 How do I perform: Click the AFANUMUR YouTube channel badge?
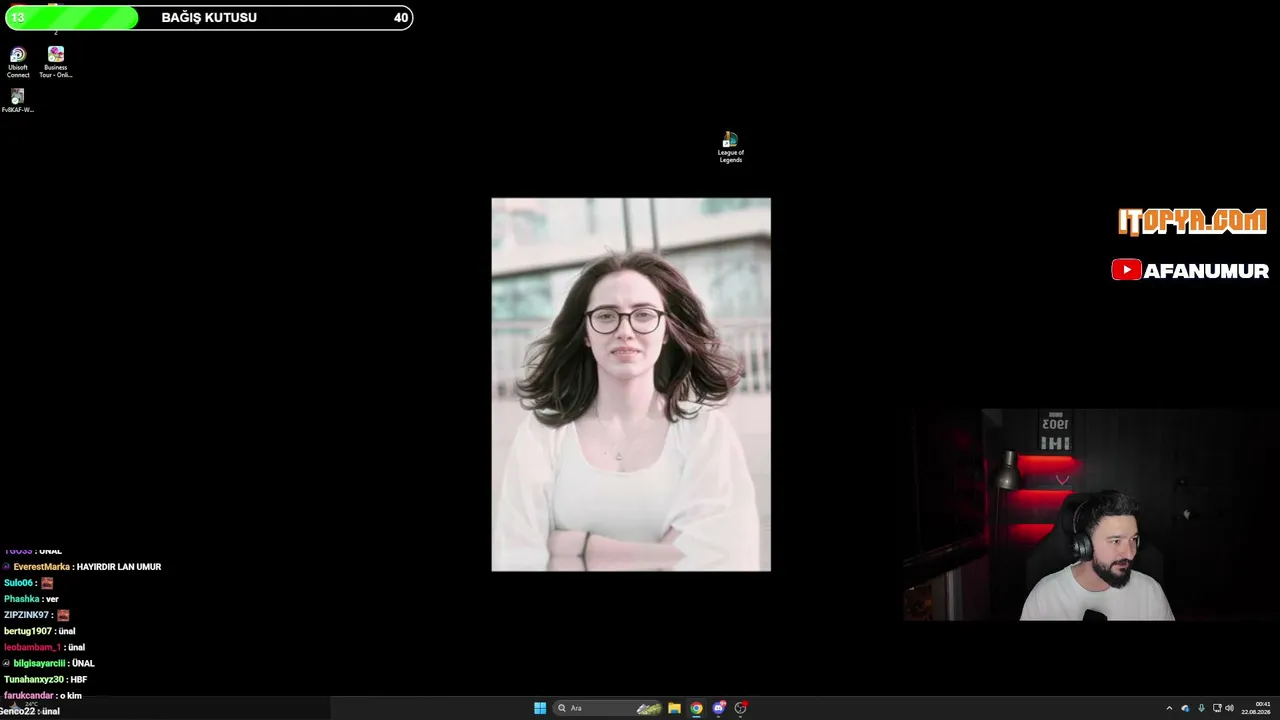pos(1190,270)
